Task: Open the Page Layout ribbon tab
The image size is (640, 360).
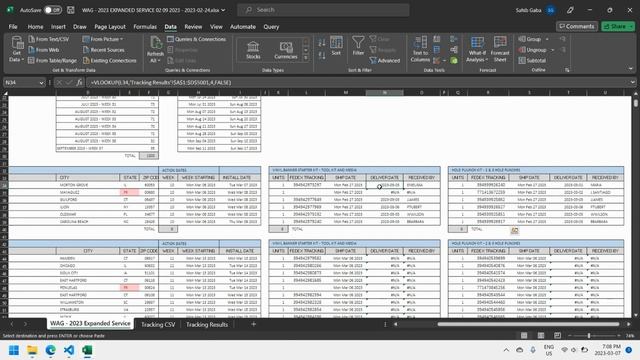Action: pyautogui.click(x=110, y=27)
